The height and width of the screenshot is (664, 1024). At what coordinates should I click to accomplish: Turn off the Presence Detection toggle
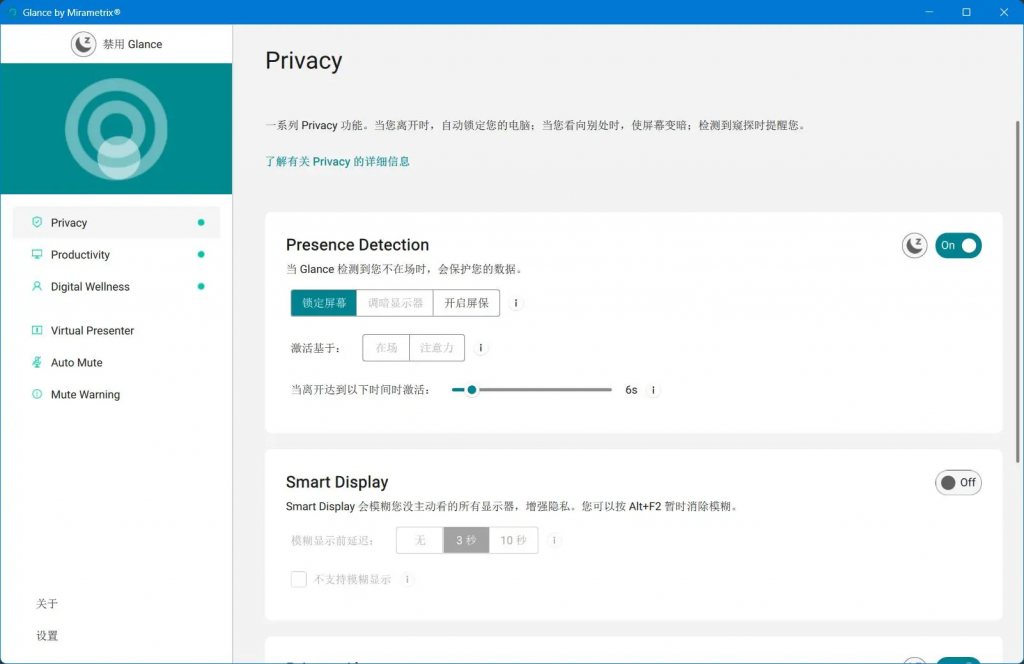(958, 245)
